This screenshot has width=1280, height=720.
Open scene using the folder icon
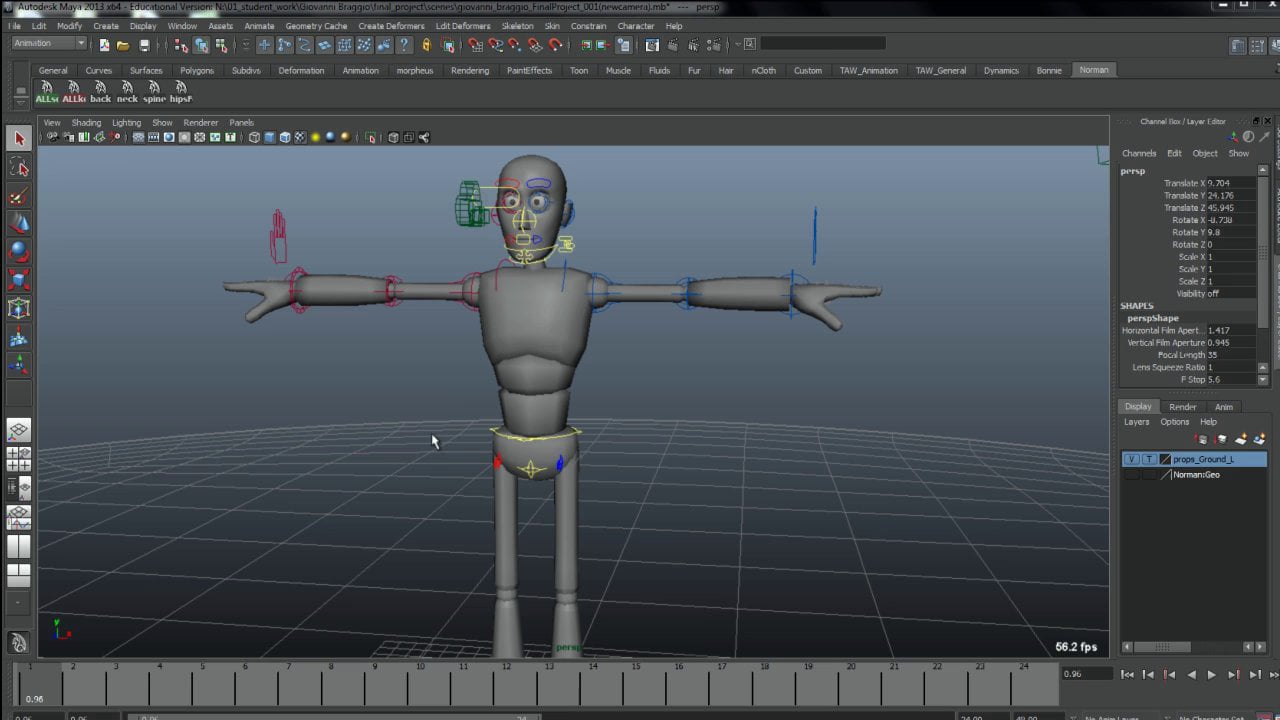pyautogui.click(x=123, y=45)
